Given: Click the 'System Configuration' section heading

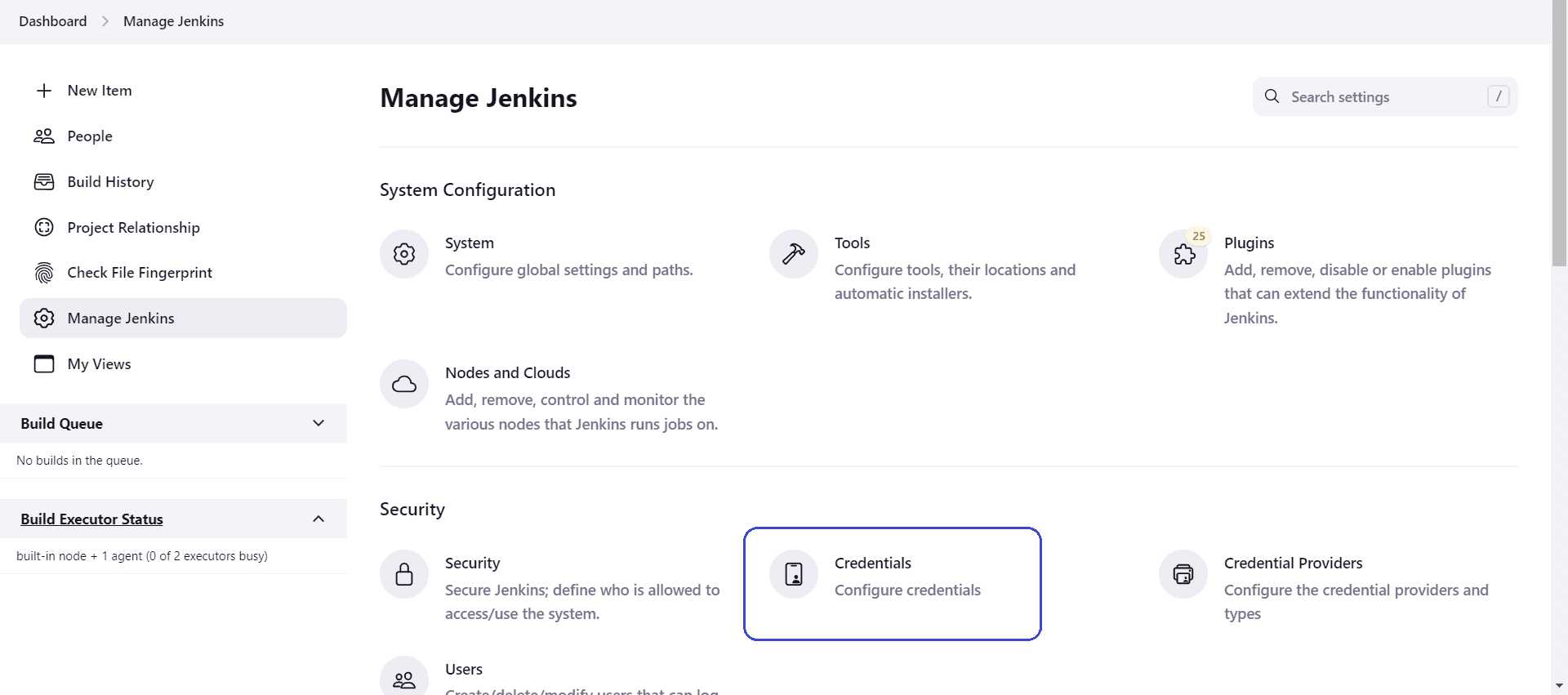Looking at the screenshot, I should point(467,189).
